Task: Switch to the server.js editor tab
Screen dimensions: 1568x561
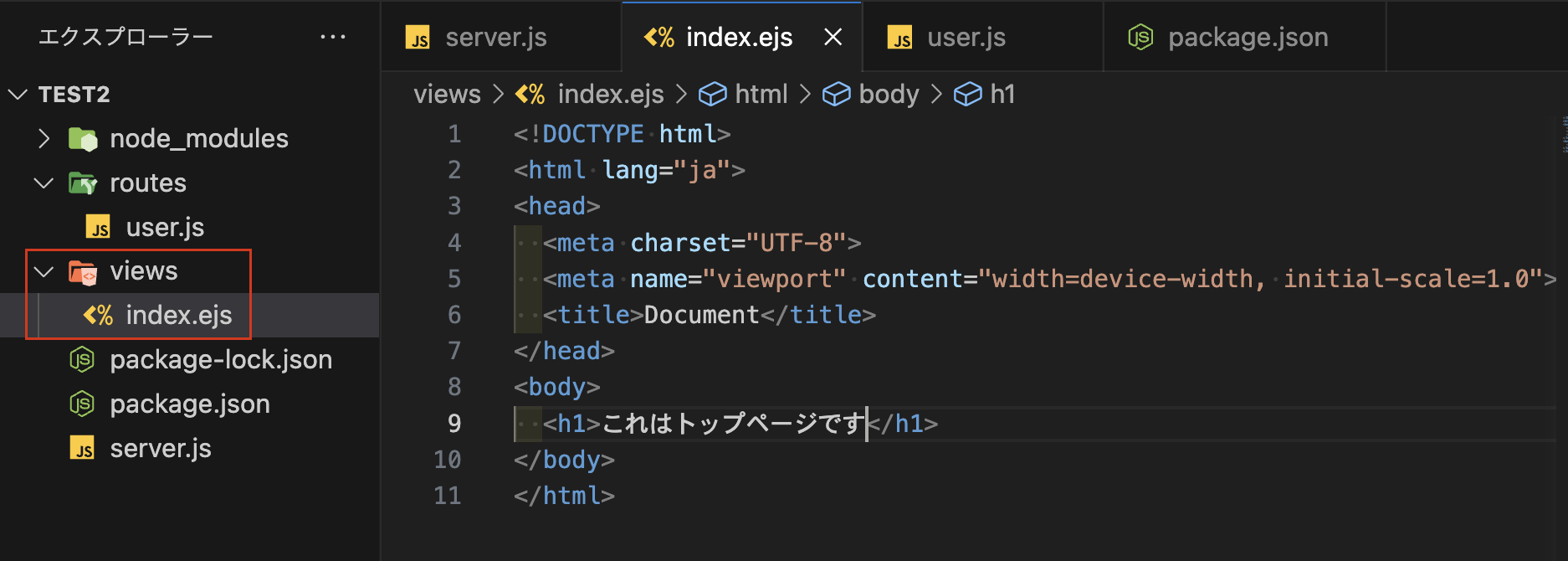Action: (501, 37)
